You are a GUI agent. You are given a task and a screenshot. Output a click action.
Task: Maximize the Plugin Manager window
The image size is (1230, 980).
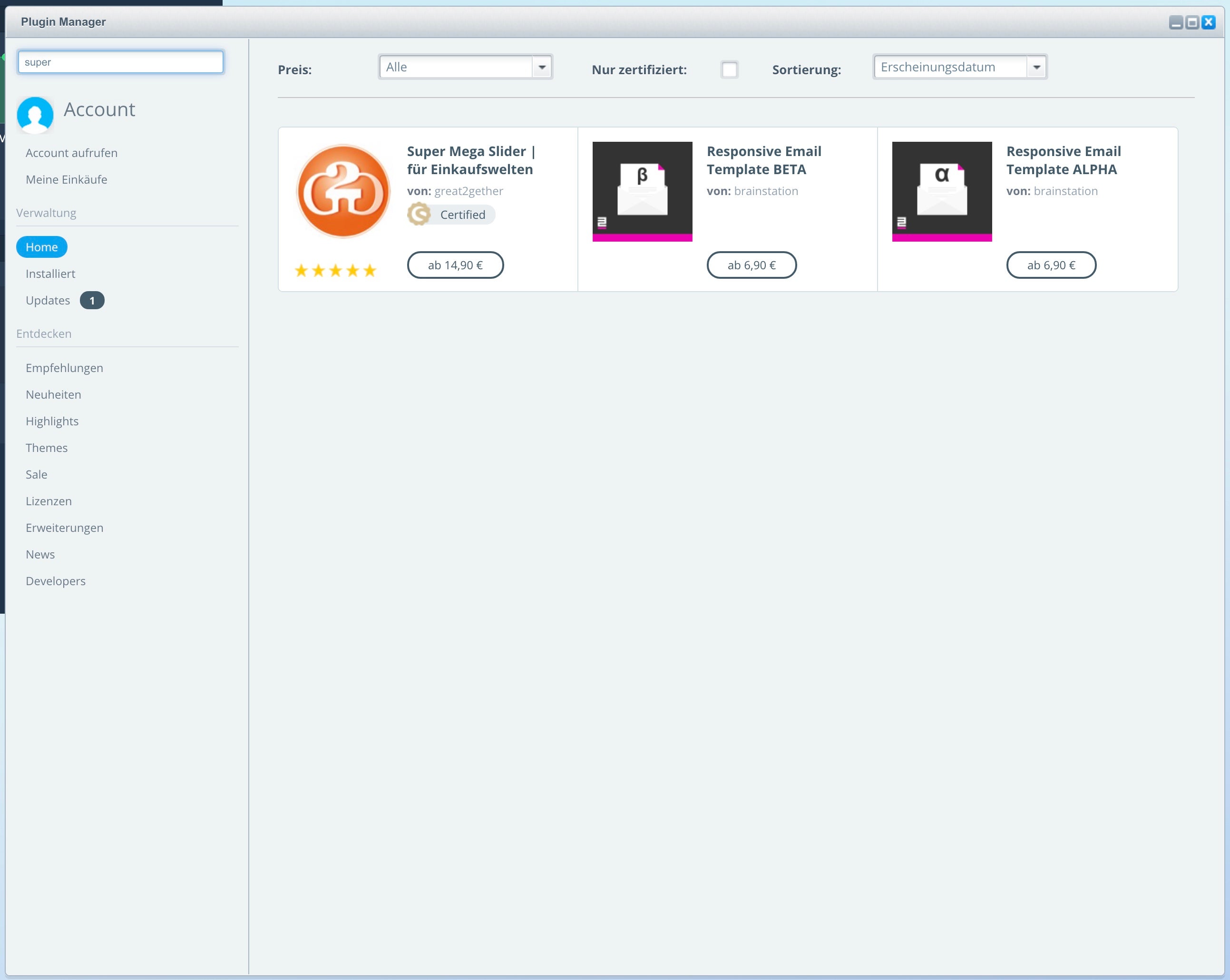point(1192,22)
